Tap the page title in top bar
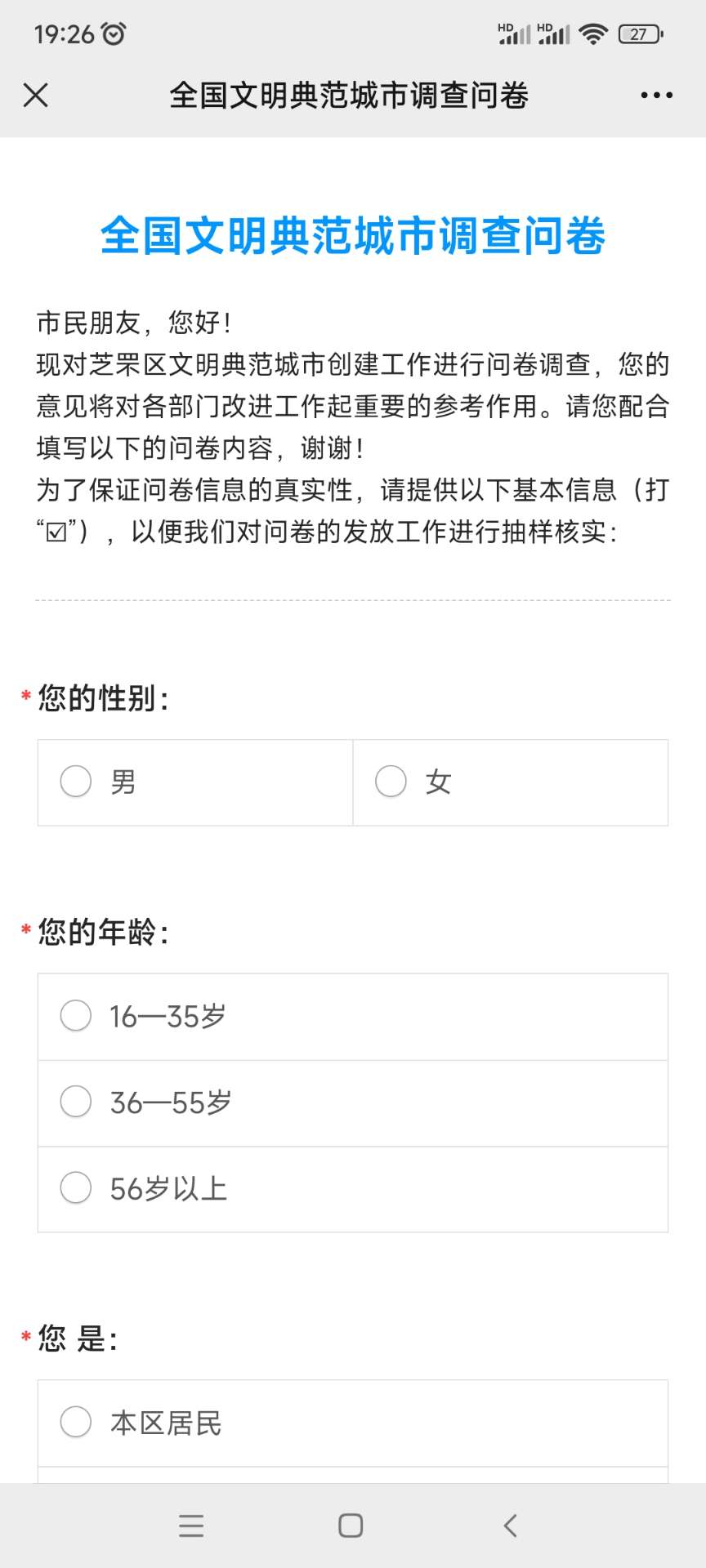The width and height of the screenshot is (706, 1568). pyautogui.click(x=349, y=96)
